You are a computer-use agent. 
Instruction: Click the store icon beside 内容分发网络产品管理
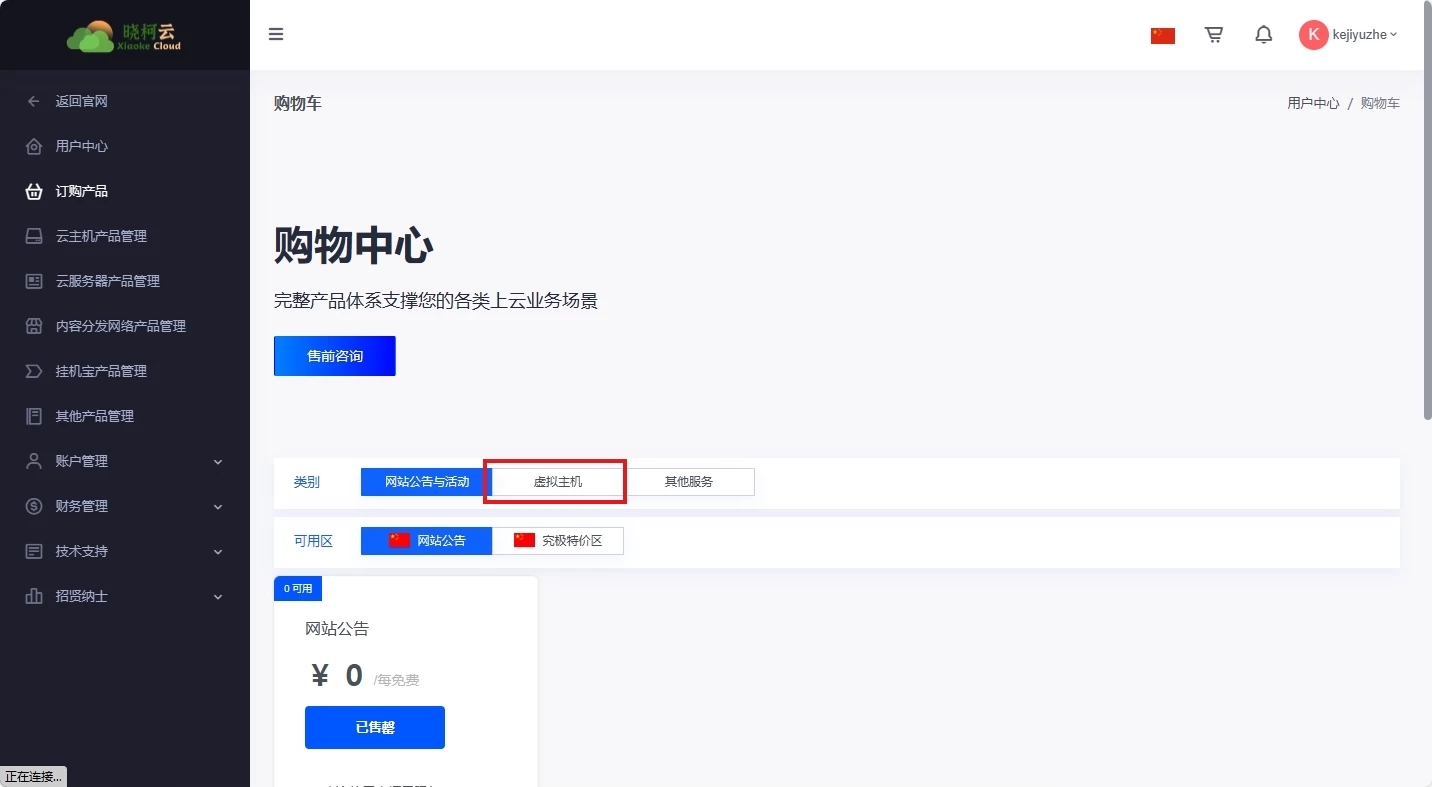(34, 326)
